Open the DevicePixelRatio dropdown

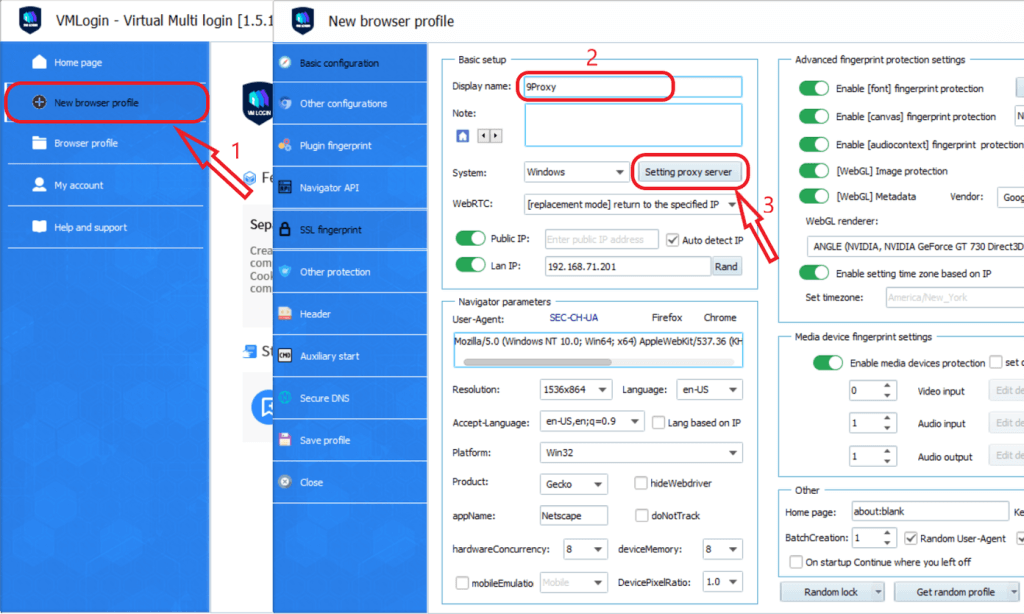click(722, 581)
